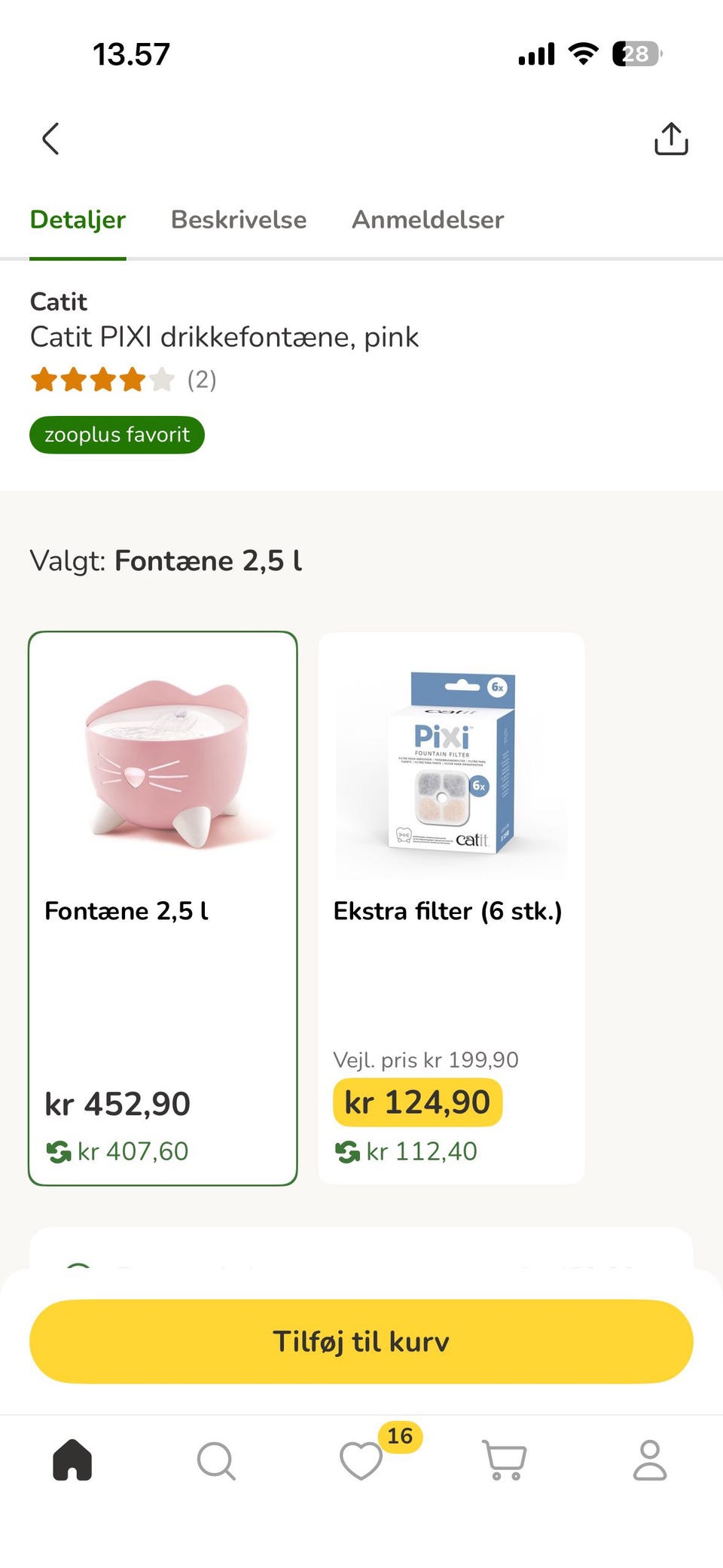Select the Detaljer tab

(x=78, y=220)
